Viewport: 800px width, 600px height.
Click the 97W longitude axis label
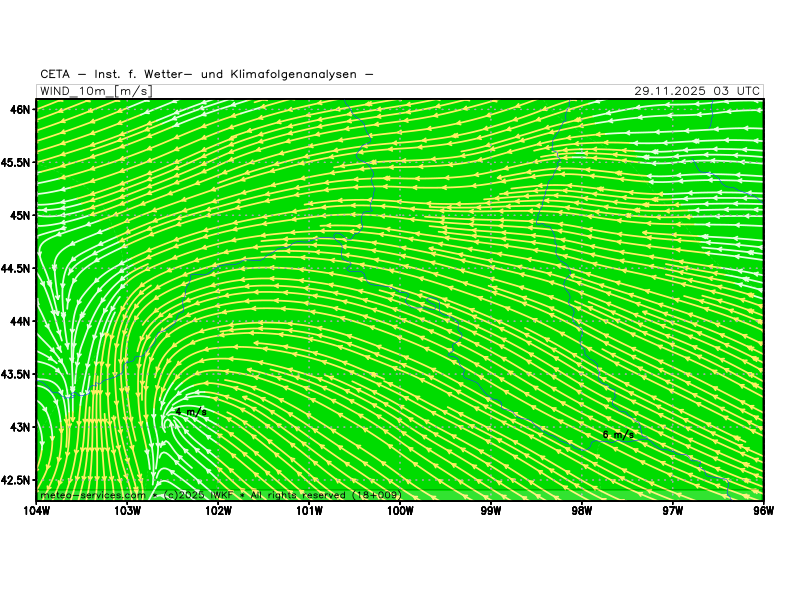pos(672,511)
